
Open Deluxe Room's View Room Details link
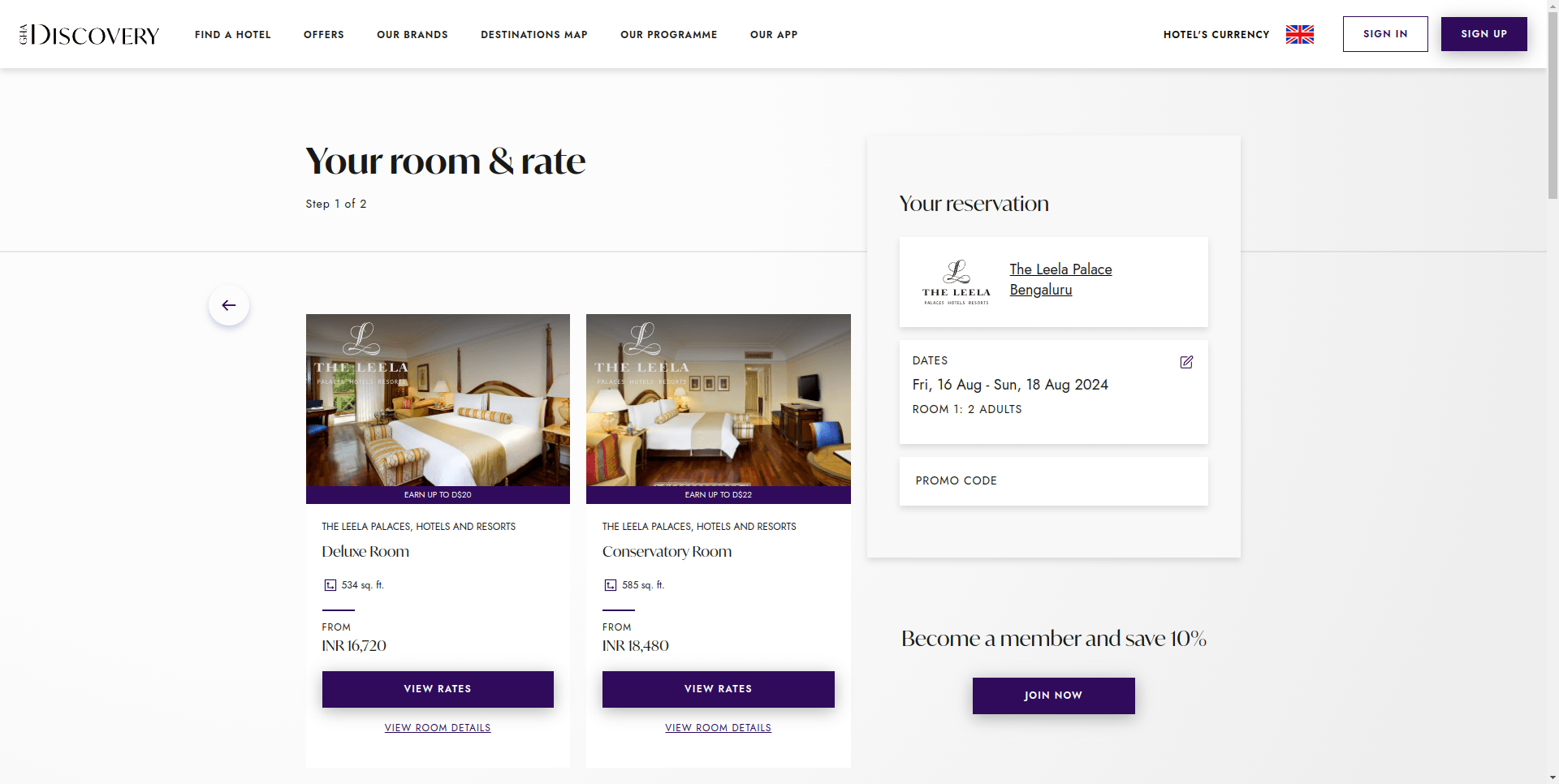tap(438, 728)
